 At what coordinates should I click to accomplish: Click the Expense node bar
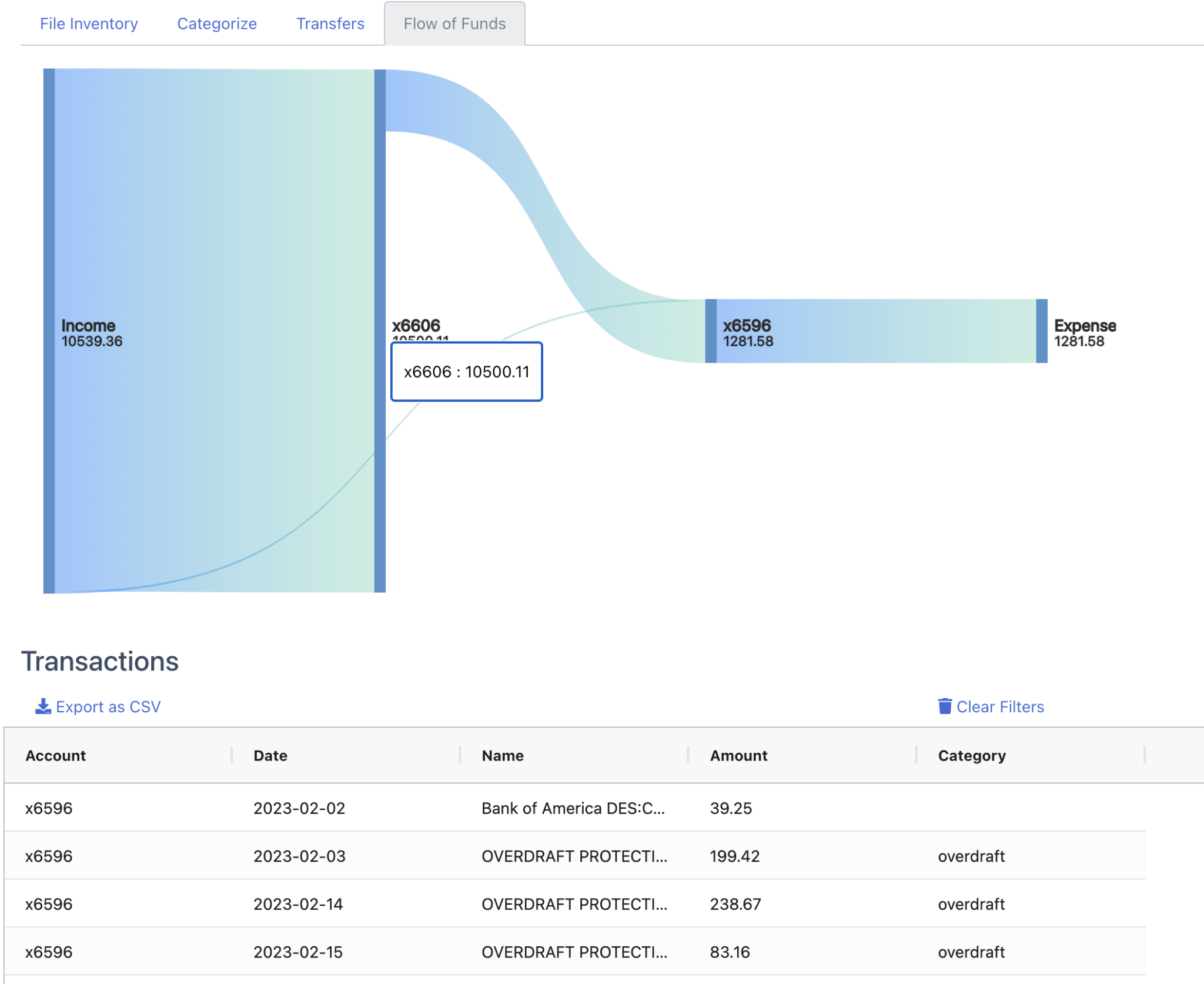tap(1041, 331)
